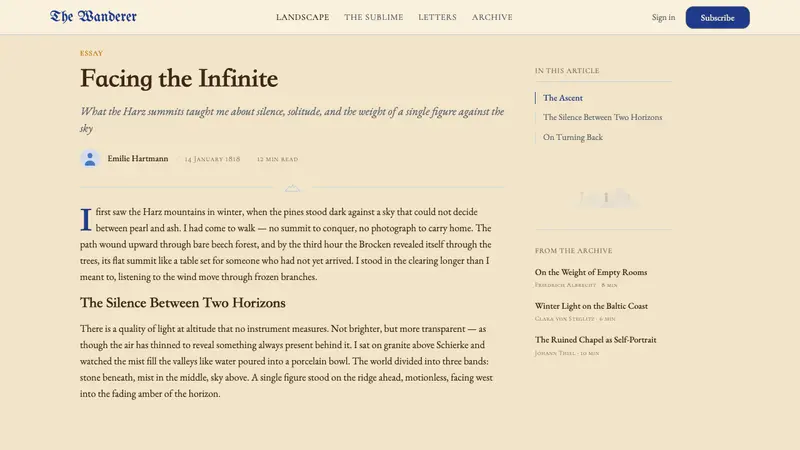The width and height of the screenshot is (800, 450).
Task: Jump to The Silence Between Two Horizons
Action: coord(603,117)
